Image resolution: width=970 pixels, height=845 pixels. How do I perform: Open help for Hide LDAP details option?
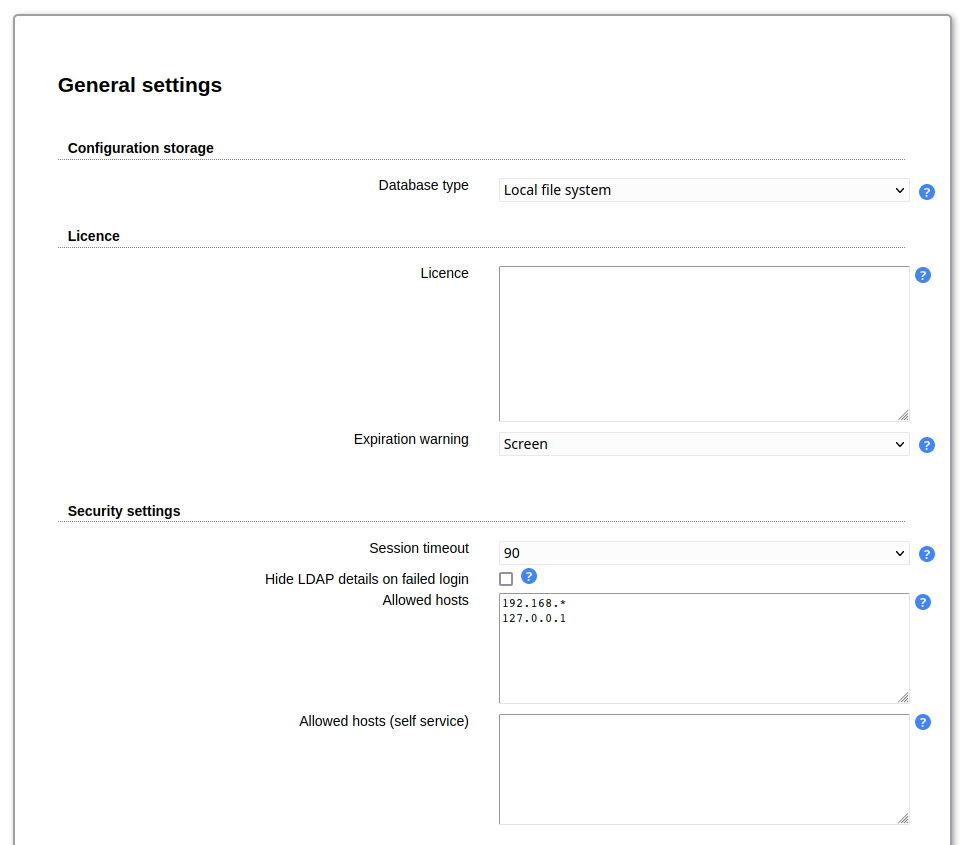click(529, 576)
